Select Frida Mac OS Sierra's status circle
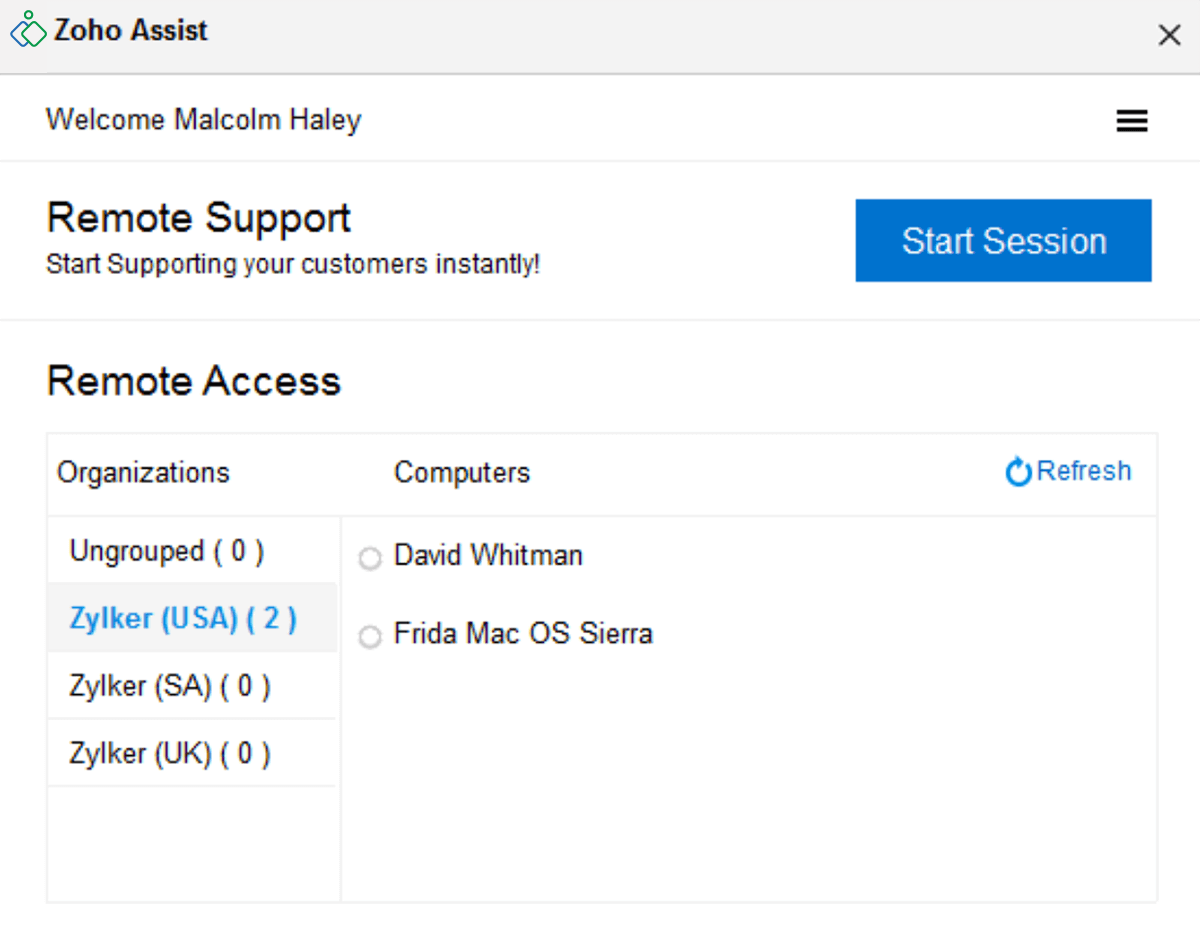The image size is (1200, 941). (370, 637)
